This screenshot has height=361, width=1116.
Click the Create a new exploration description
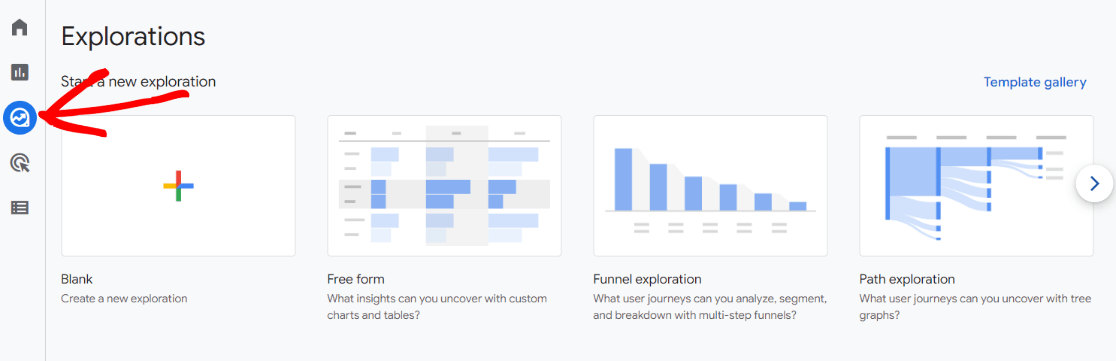tap(125, 298)
